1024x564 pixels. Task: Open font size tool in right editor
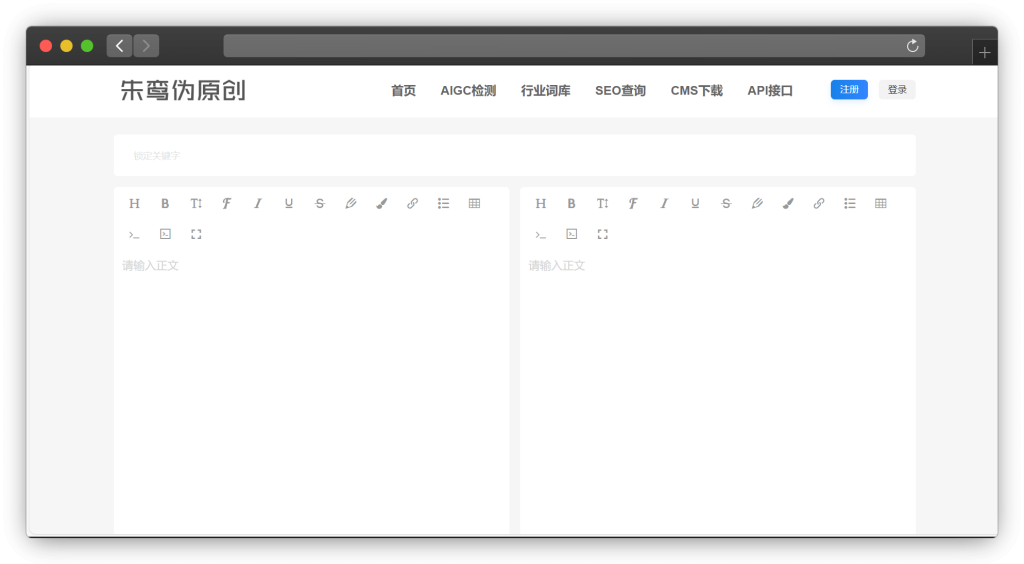(602, 204)
